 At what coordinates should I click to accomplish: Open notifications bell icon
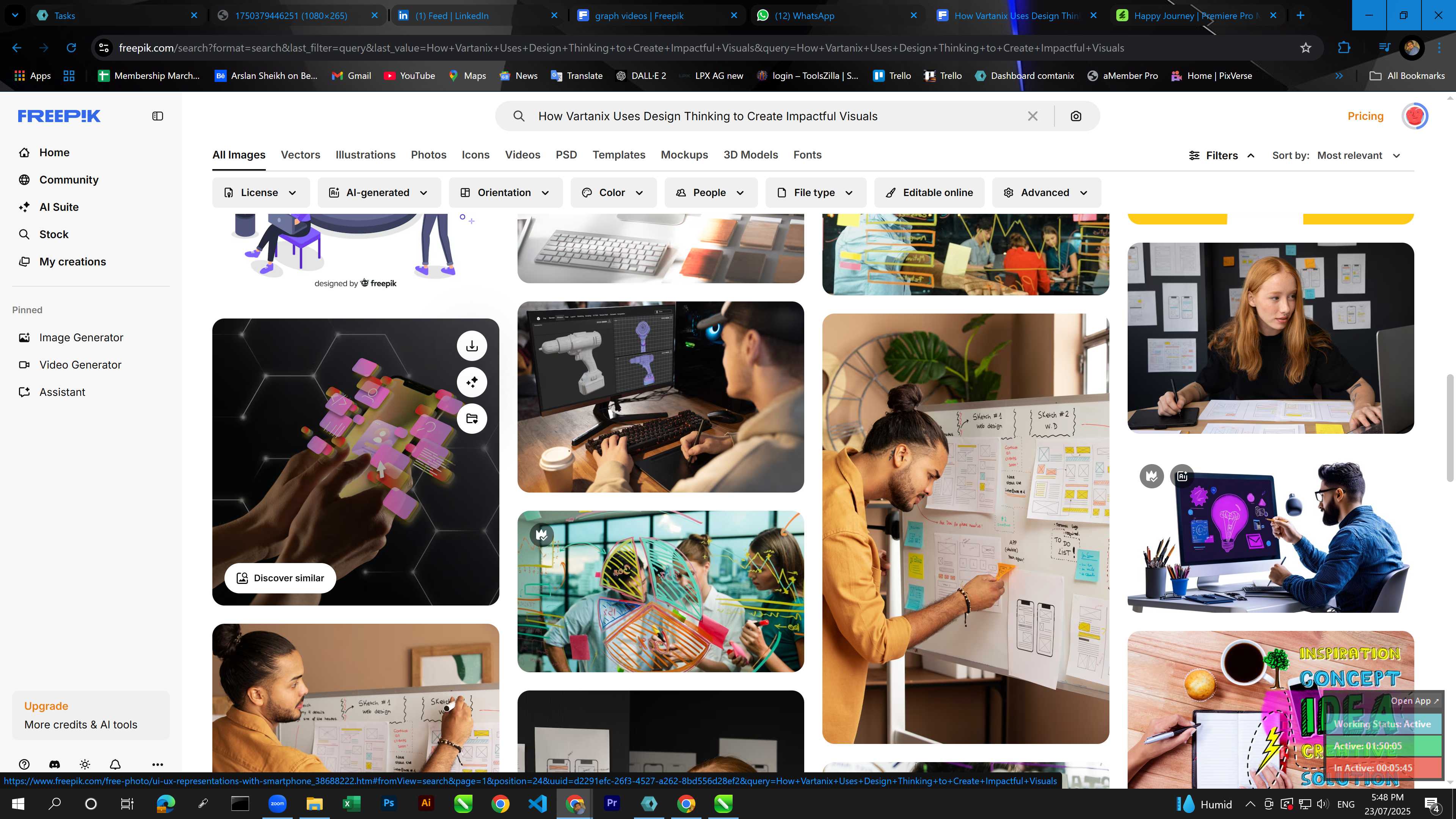point(115,764)
